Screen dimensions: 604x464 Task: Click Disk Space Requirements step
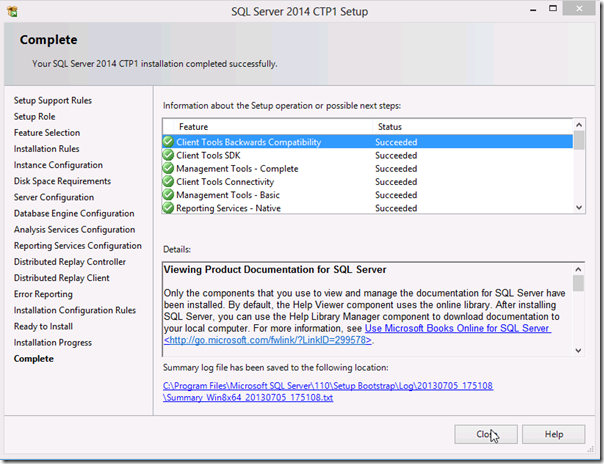(62, 181)
